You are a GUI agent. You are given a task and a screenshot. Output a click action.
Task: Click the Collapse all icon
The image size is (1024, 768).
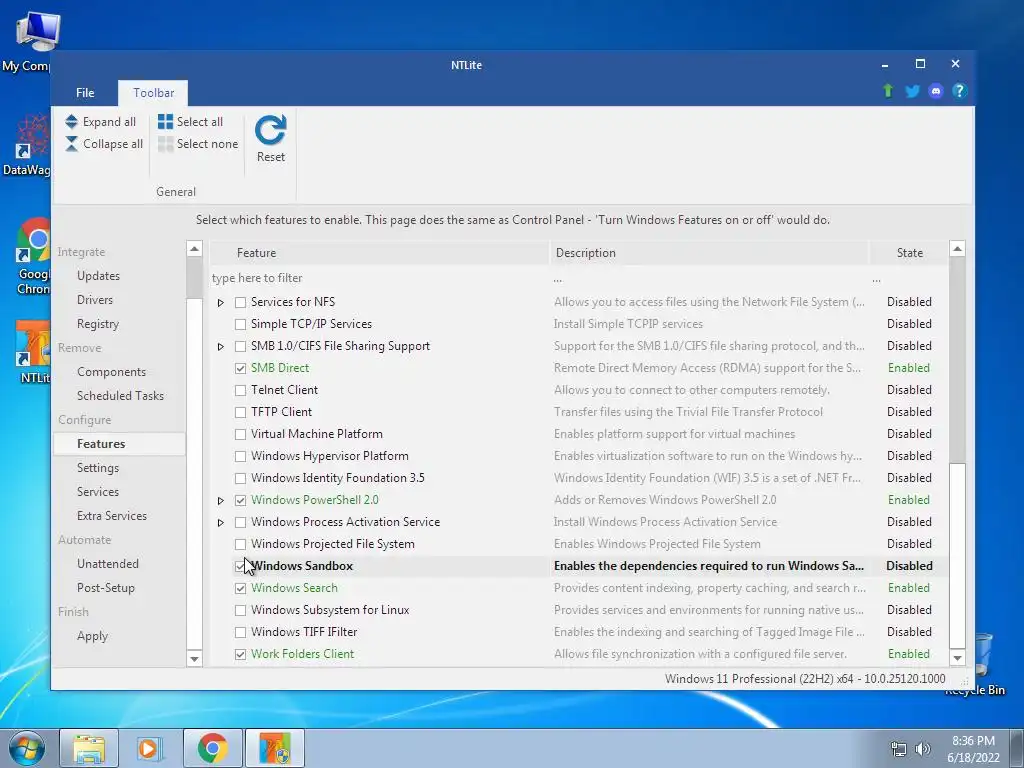[x=71, y=144]
